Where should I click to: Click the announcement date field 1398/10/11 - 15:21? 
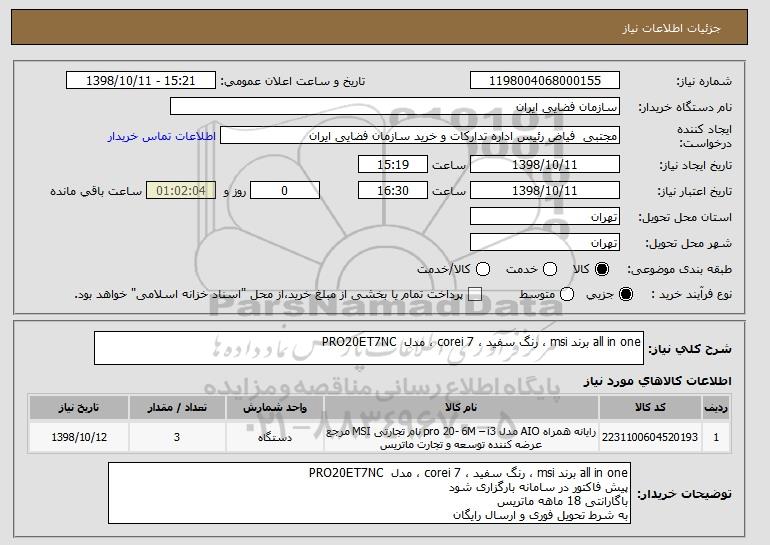click(141, 81)
